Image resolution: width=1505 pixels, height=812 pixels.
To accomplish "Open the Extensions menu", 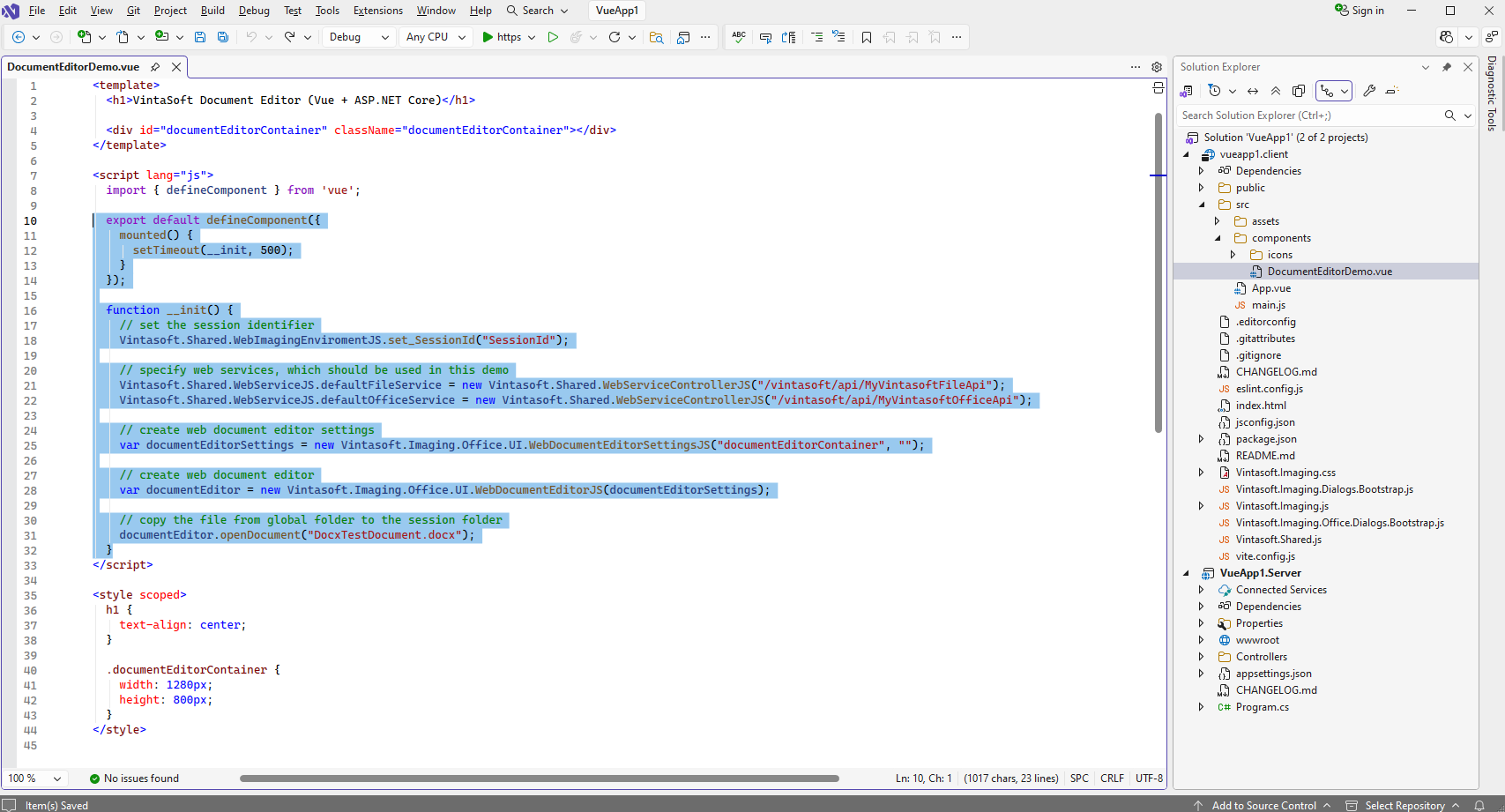I will point(377,11).
